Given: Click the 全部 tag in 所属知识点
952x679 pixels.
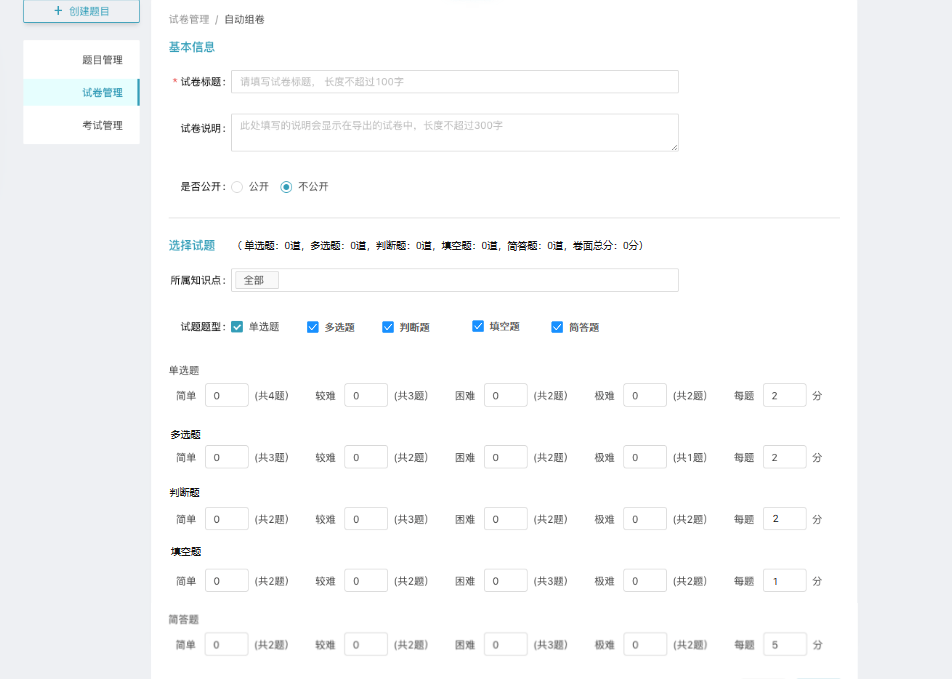Looking at the screenshot, I should tap(257, 280).
